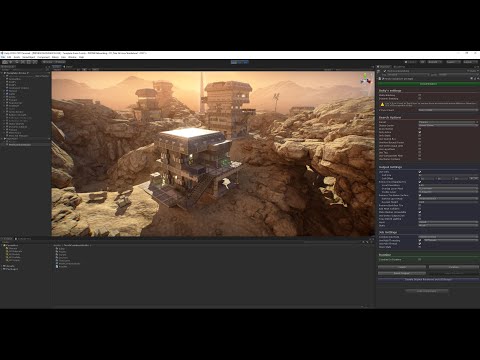Select MeshCombineStudio in the Hierarchy
Viewport: 480px width, 360px height.
click(x=20, y=145)
